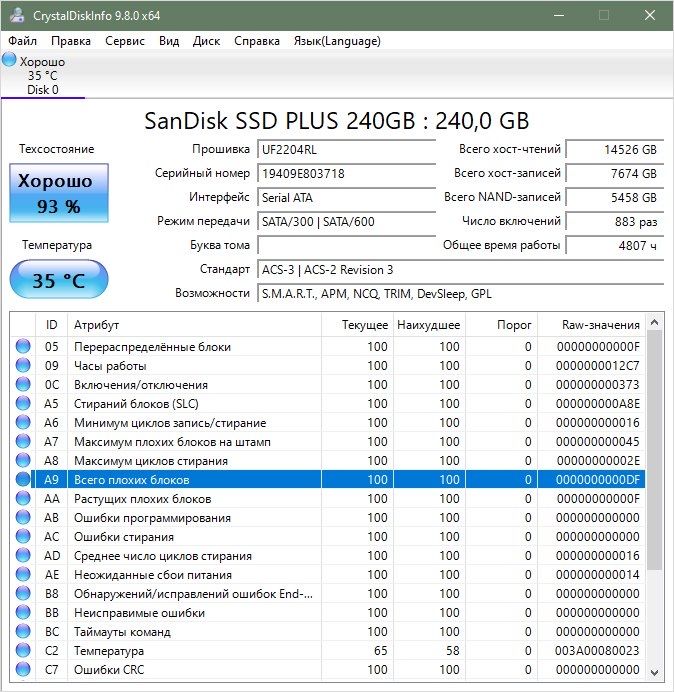Viewport: 674px width, 692px height.
Task: Open the Сервис menu
Action: pyautogui.click(x=125, y=41)
